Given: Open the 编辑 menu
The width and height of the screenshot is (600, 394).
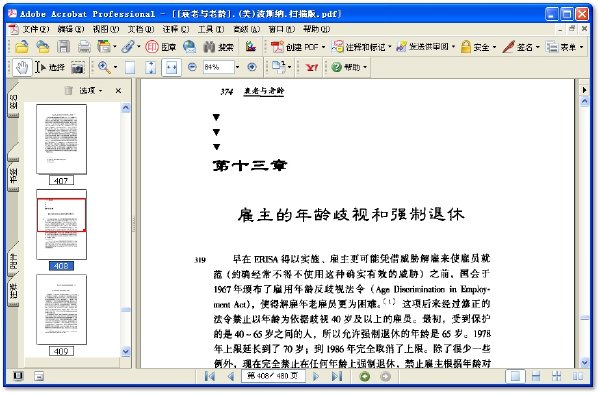Looking at the screenshot, I should (71, 29).
